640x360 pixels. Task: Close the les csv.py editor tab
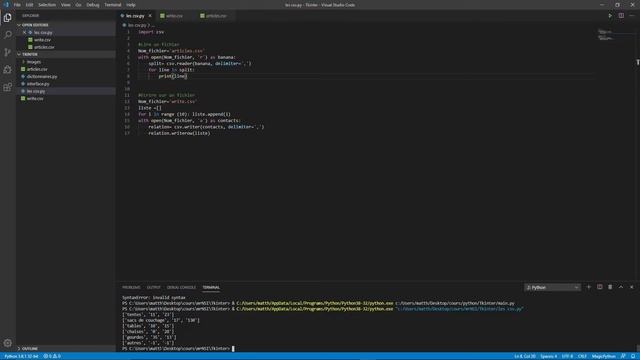point(150,16)
